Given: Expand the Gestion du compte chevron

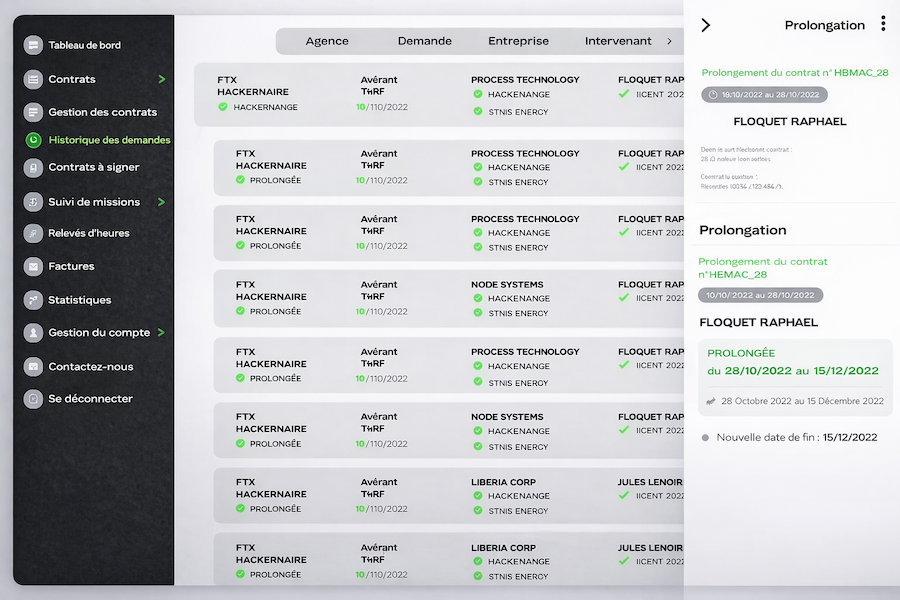Looking at the screenshot, I should [162, 332].
